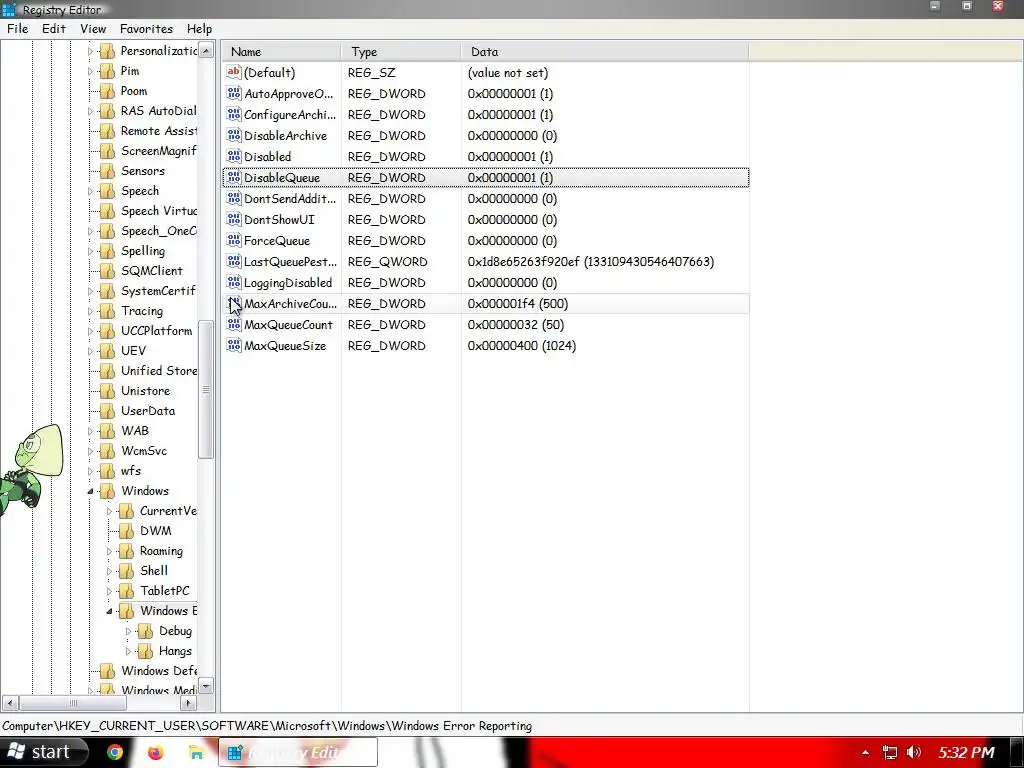Open Firefox from the taskbar
Viewport: 1024px width, 768px height.
(x=155, y=752)
